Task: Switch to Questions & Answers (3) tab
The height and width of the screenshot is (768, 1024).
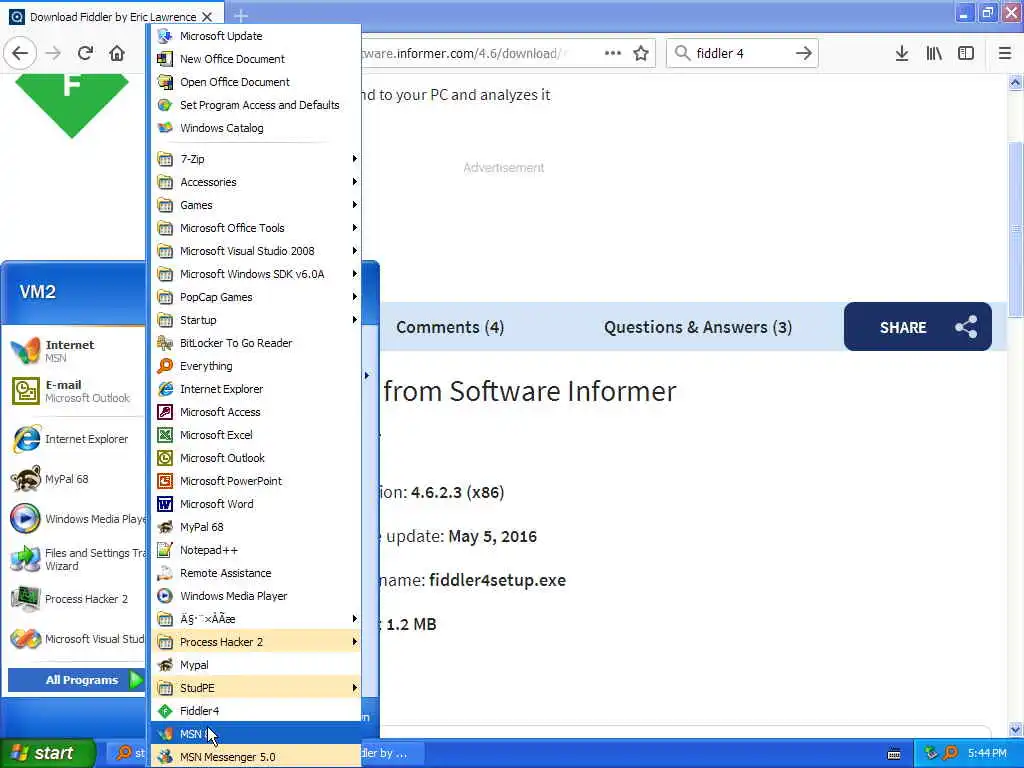Action: tap(697, 327)
